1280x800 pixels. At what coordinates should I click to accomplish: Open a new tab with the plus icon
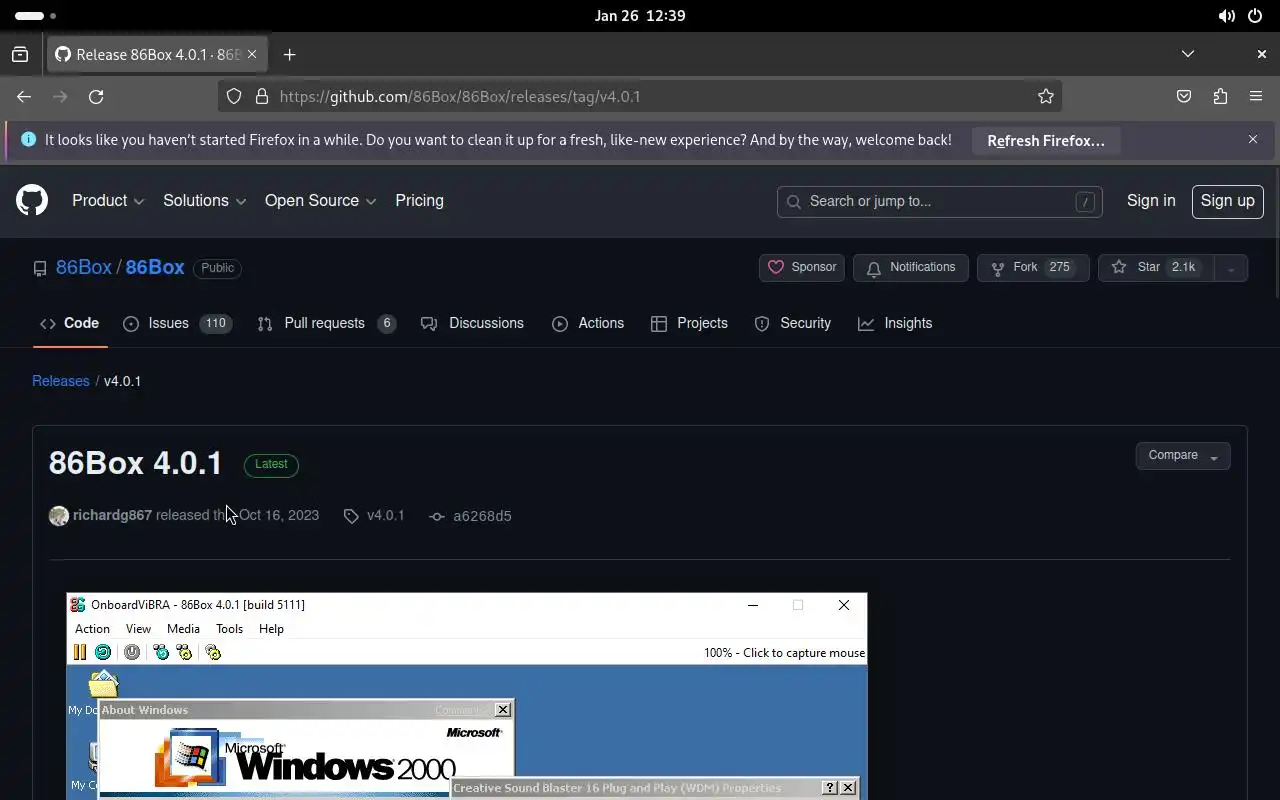tap(289, 54)
